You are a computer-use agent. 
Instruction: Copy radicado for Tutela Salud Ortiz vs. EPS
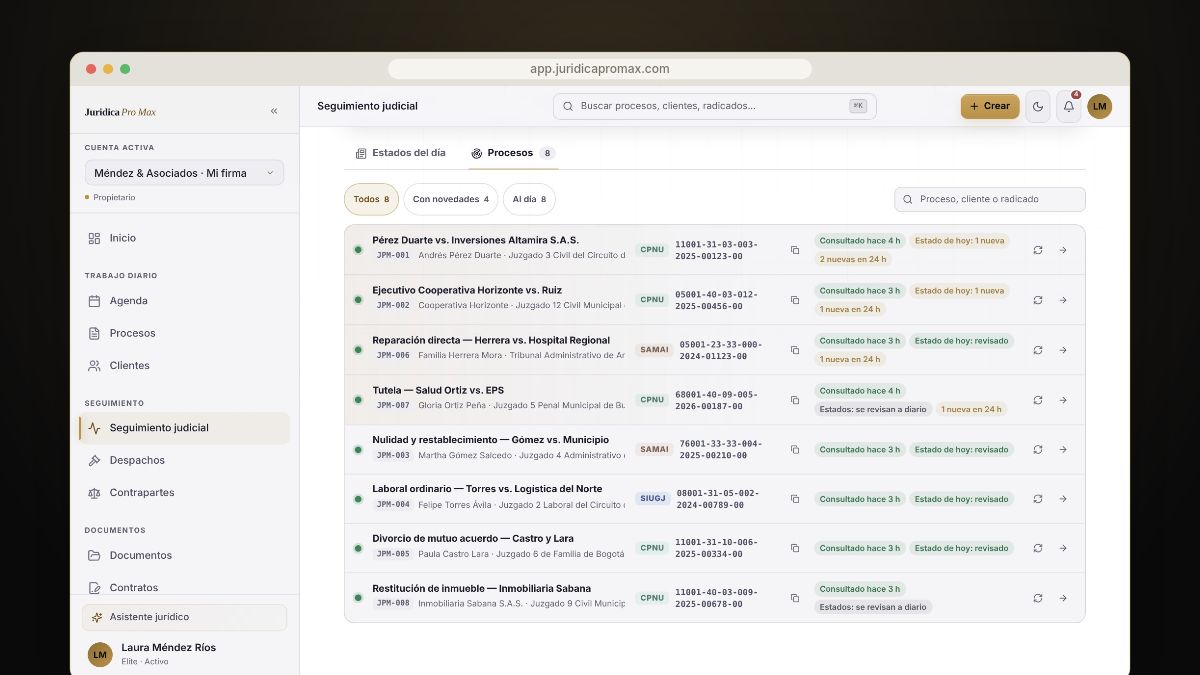click(x=795, y=400)
